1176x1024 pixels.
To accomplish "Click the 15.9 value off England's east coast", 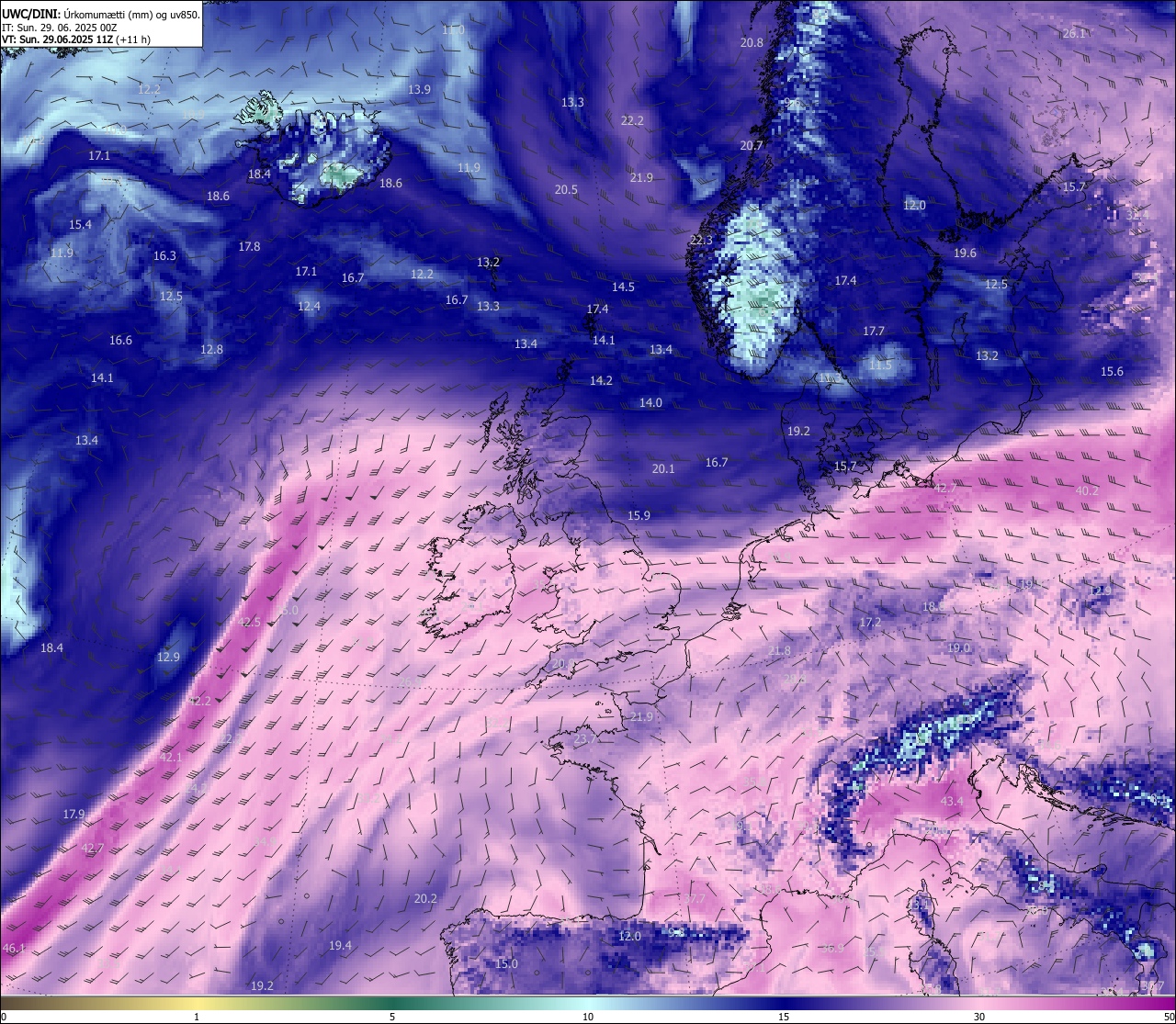I will coord(639,515).
